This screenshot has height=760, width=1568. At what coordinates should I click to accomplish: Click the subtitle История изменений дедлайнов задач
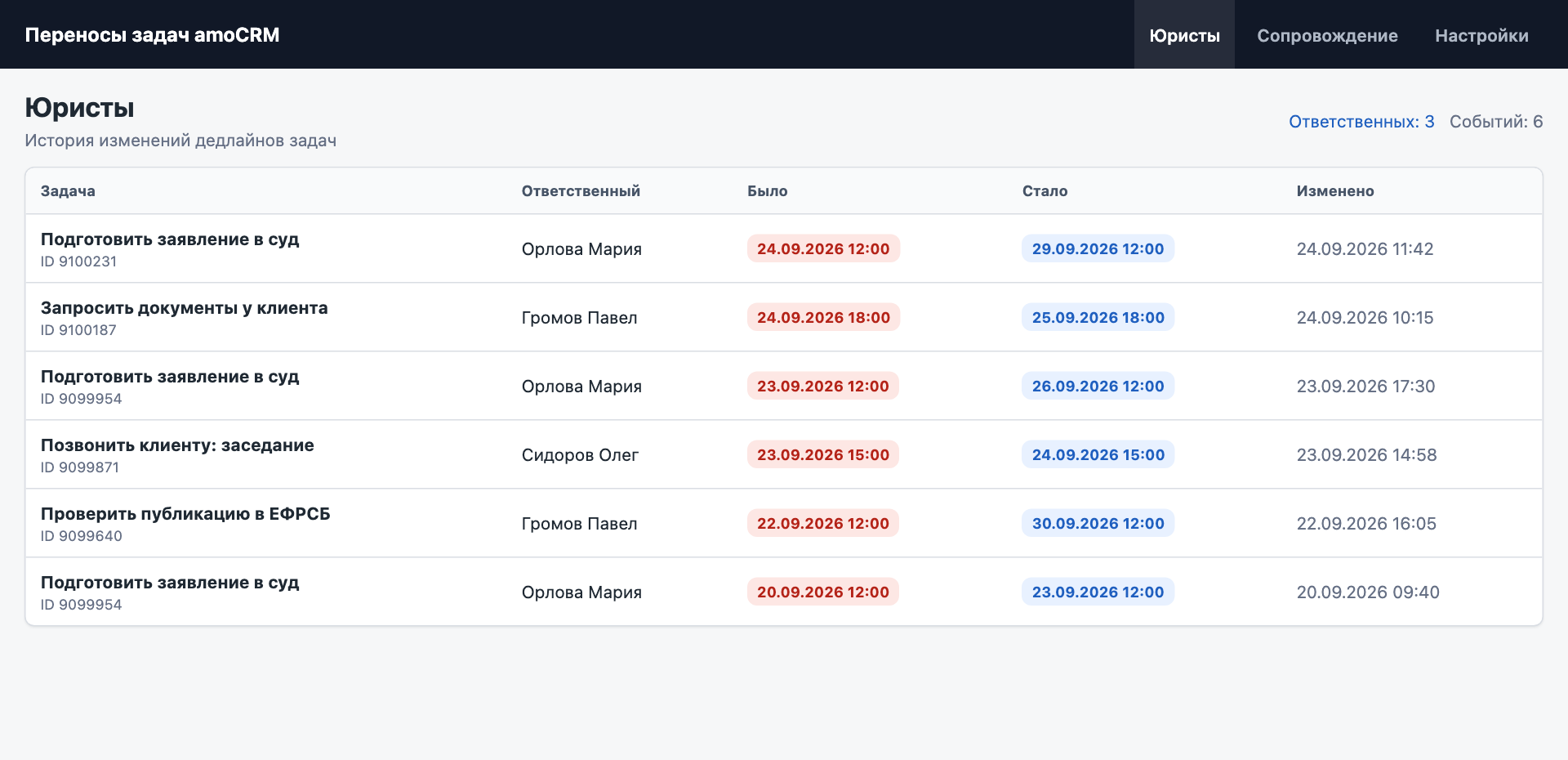[x=180, y=141]
